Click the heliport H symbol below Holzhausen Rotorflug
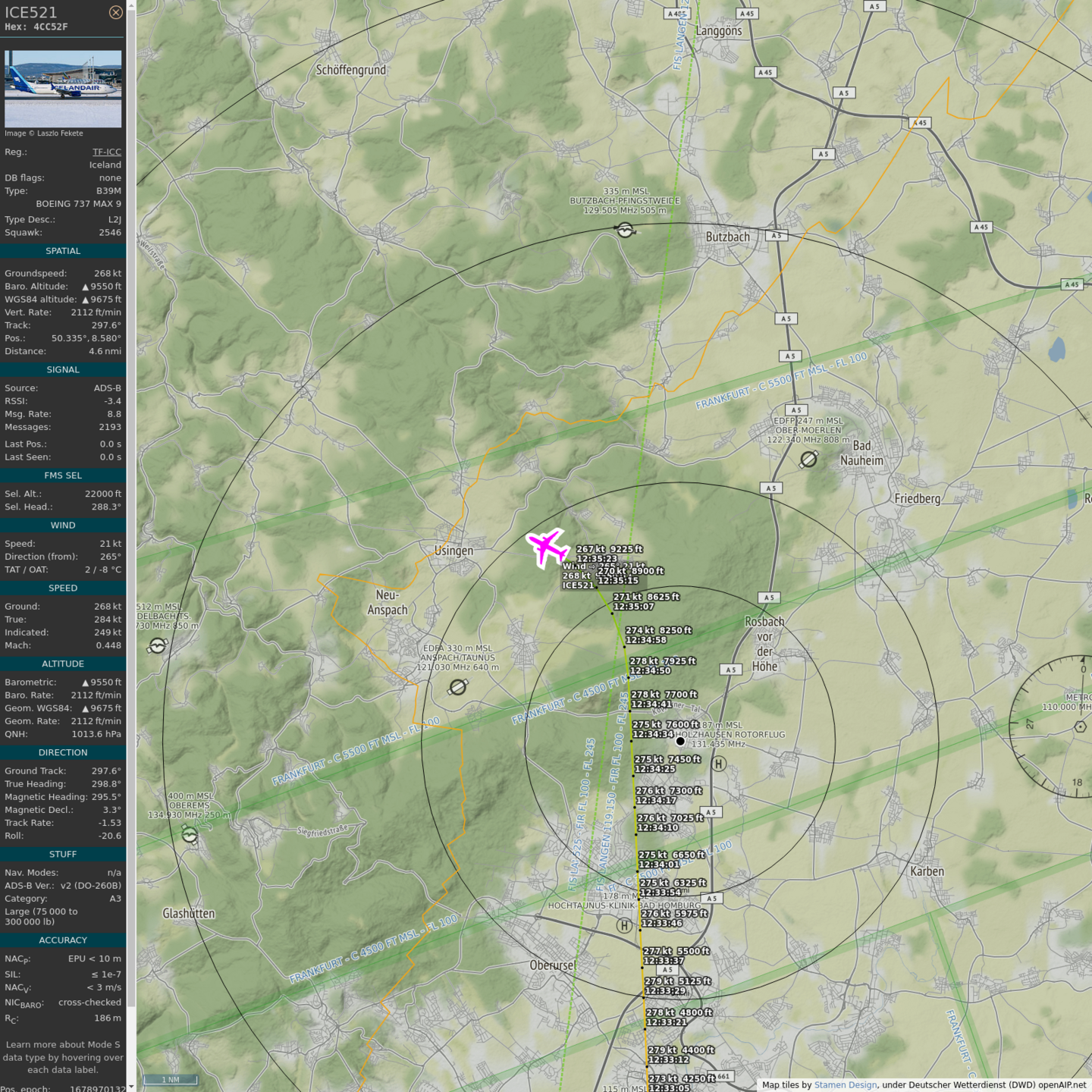 point(719,764)
